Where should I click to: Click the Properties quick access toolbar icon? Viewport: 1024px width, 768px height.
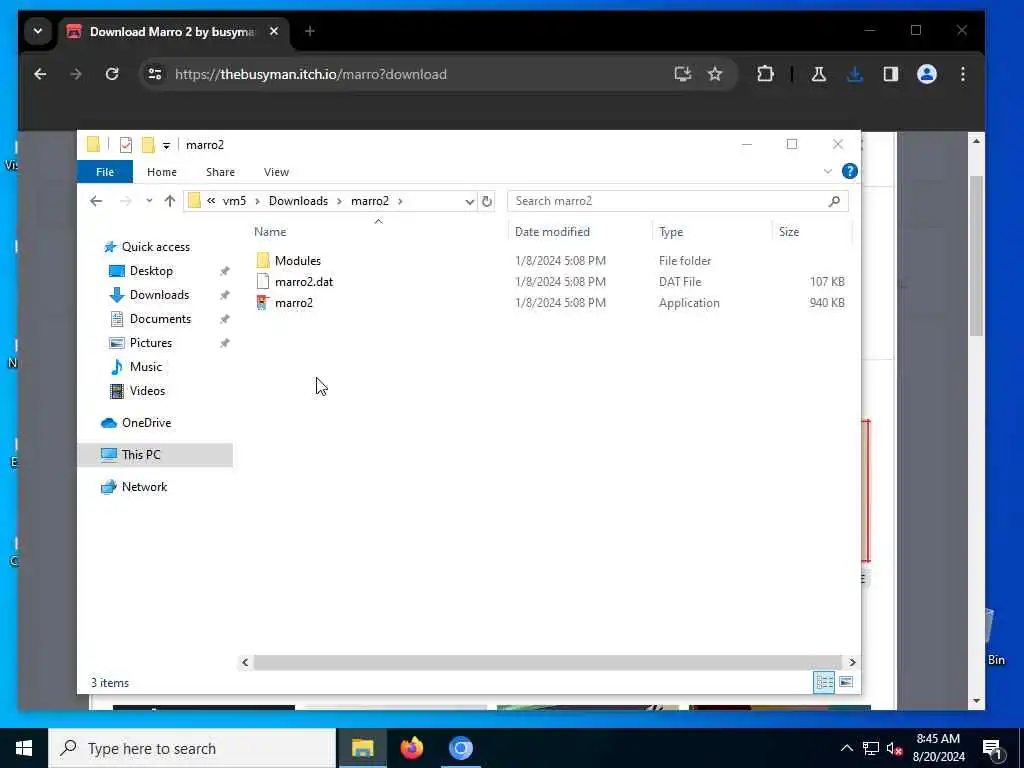pos(126,144)
